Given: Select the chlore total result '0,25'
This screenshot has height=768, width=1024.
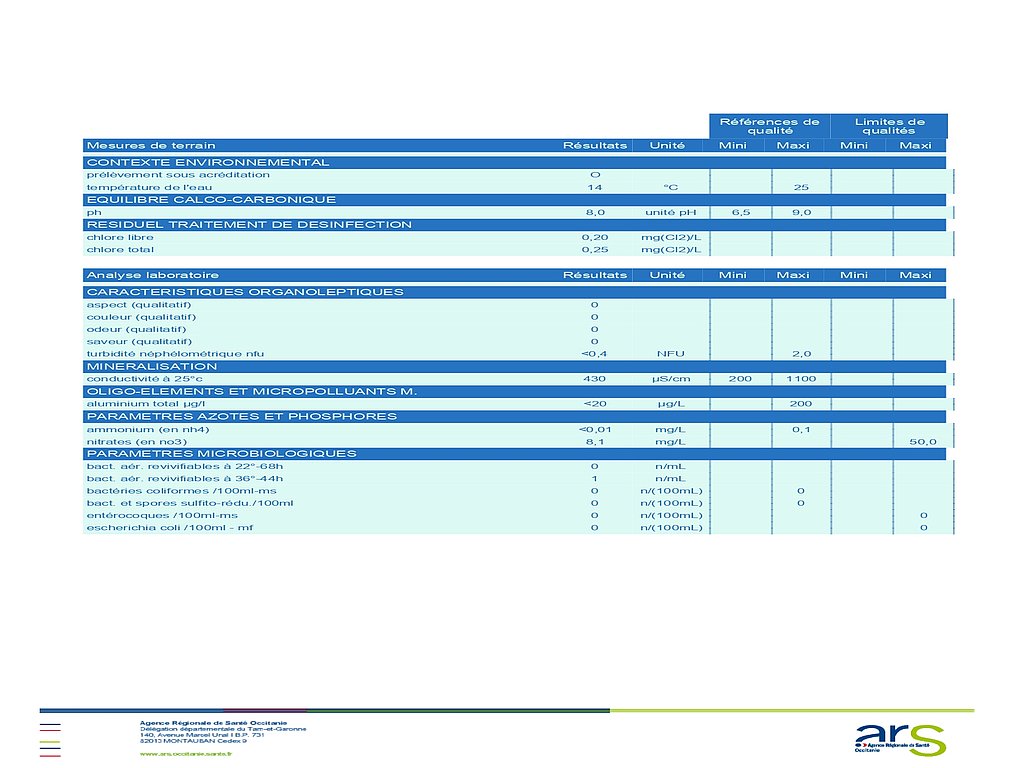Looking at the screenshot, I should tap(595, 249).
